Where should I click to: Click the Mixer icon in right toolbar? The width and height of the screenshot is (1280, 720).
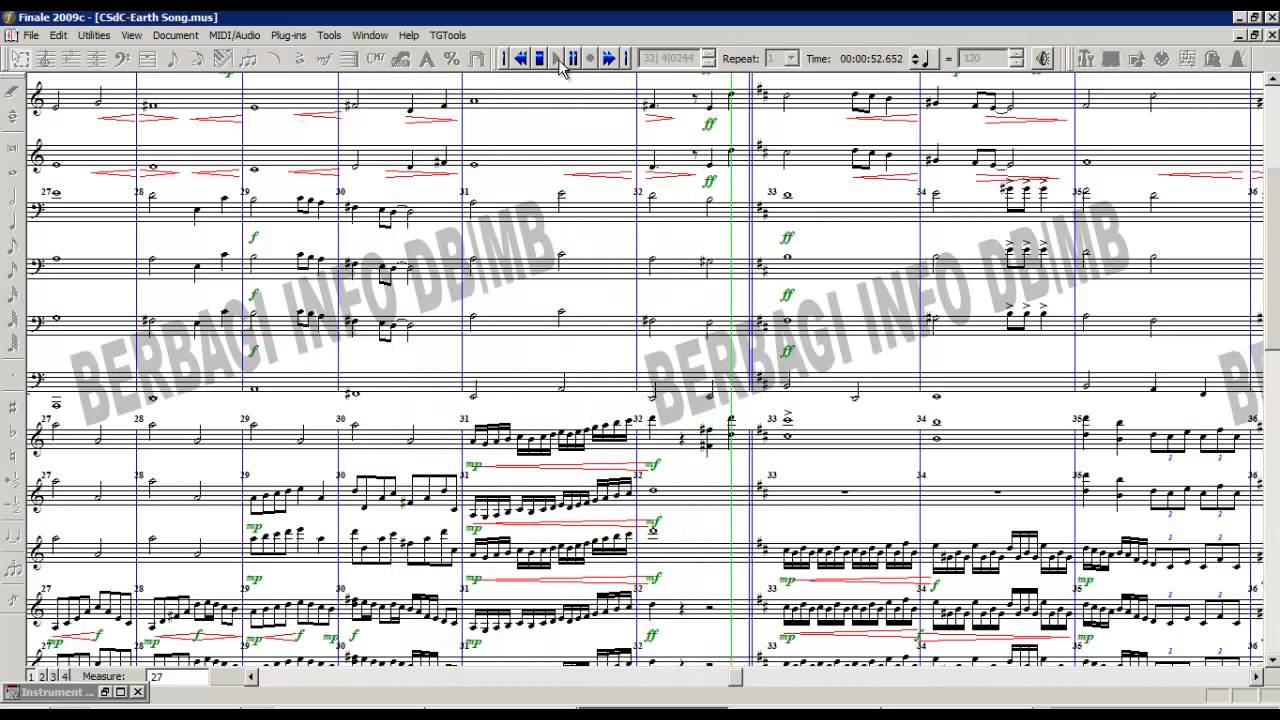1084,59
